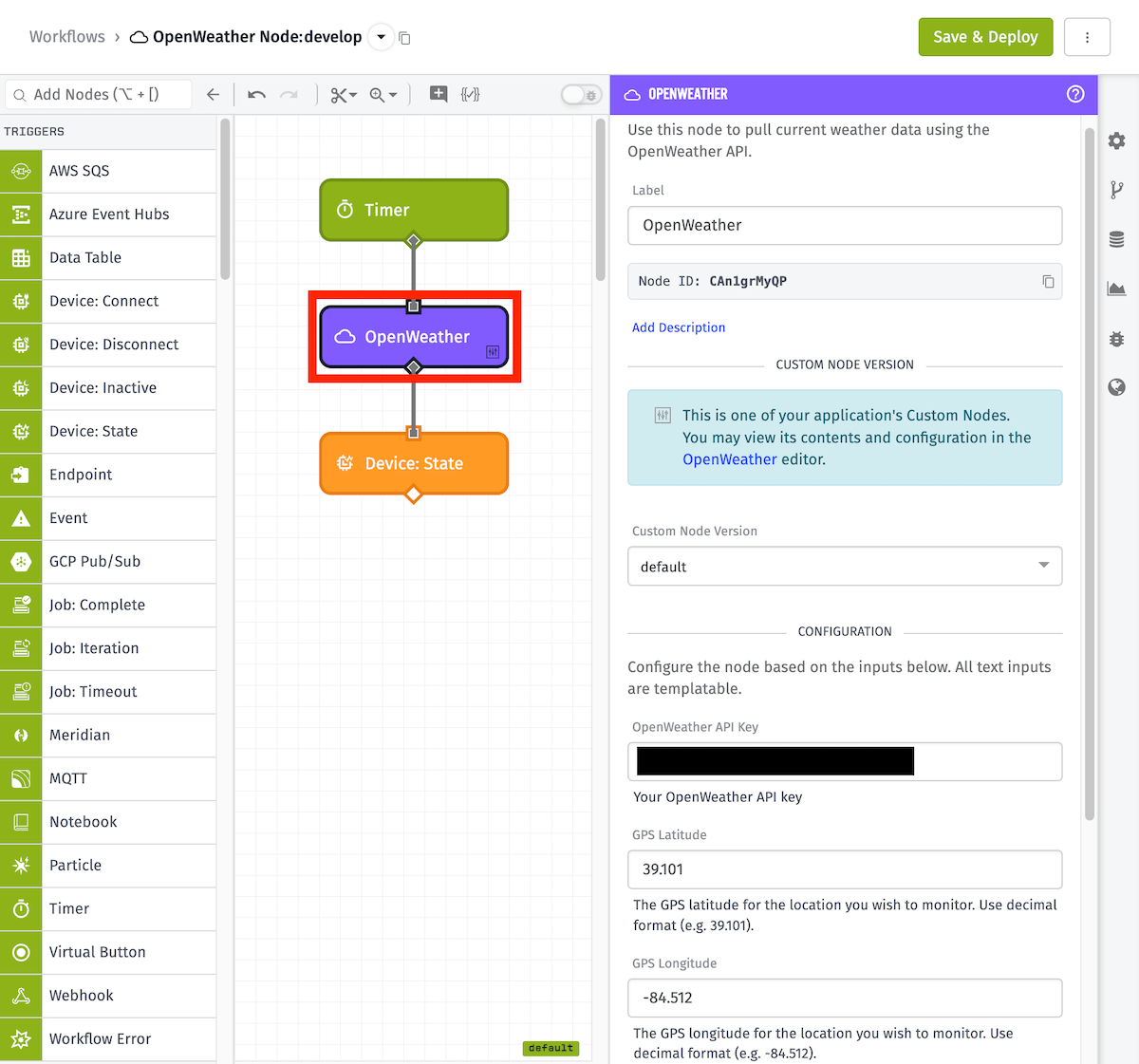Open the workflow settings gear tab
Screen dimensions: 1139x1064
(1117, 140)
